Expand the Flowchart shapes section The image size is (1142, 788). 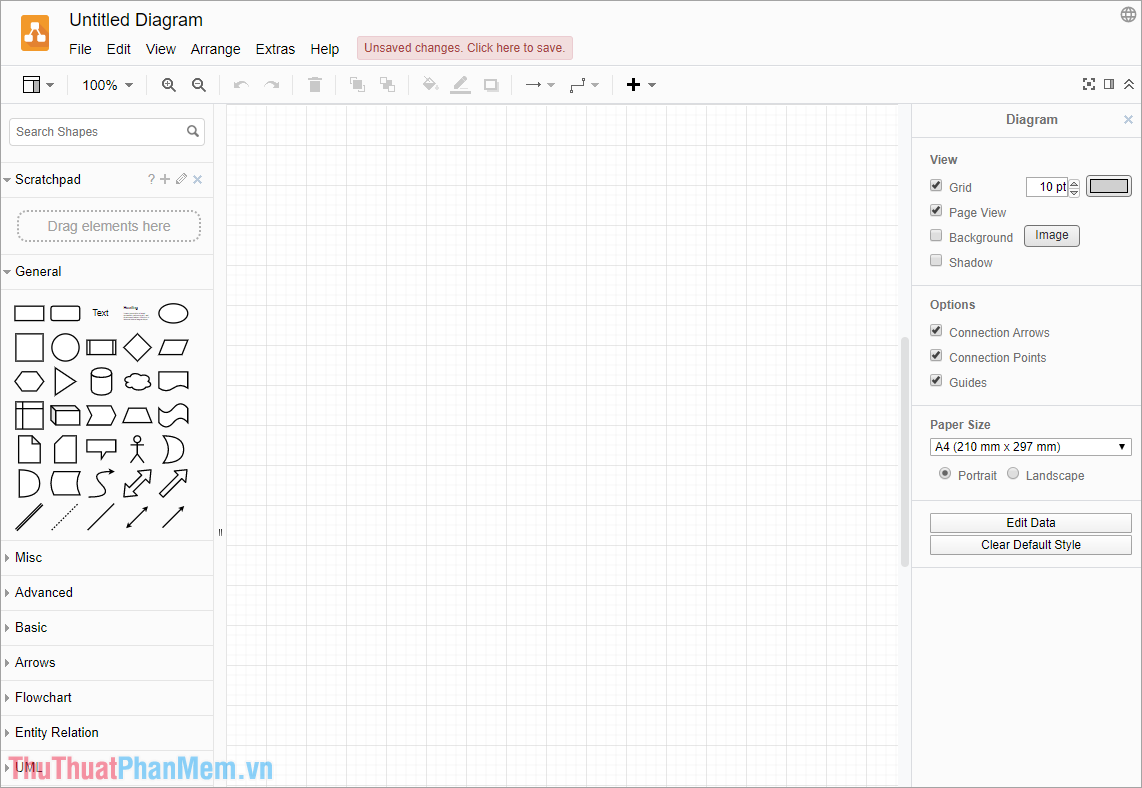[x=43, y=697]
